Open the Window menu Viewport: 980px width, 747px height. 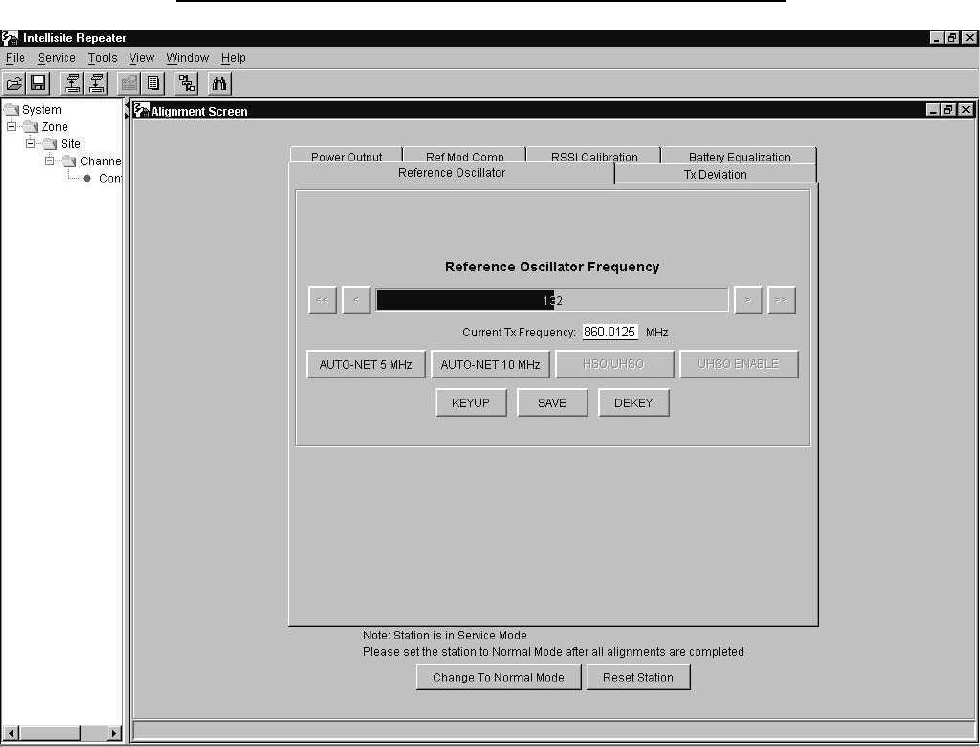coord(188,58)
